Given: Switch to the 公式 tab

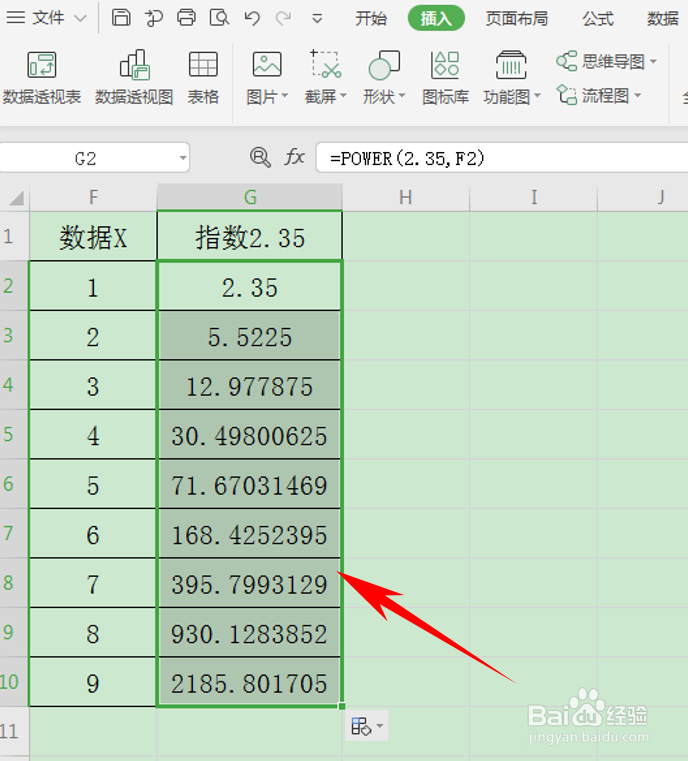Looking at the screenshot, I should (598, 18).
